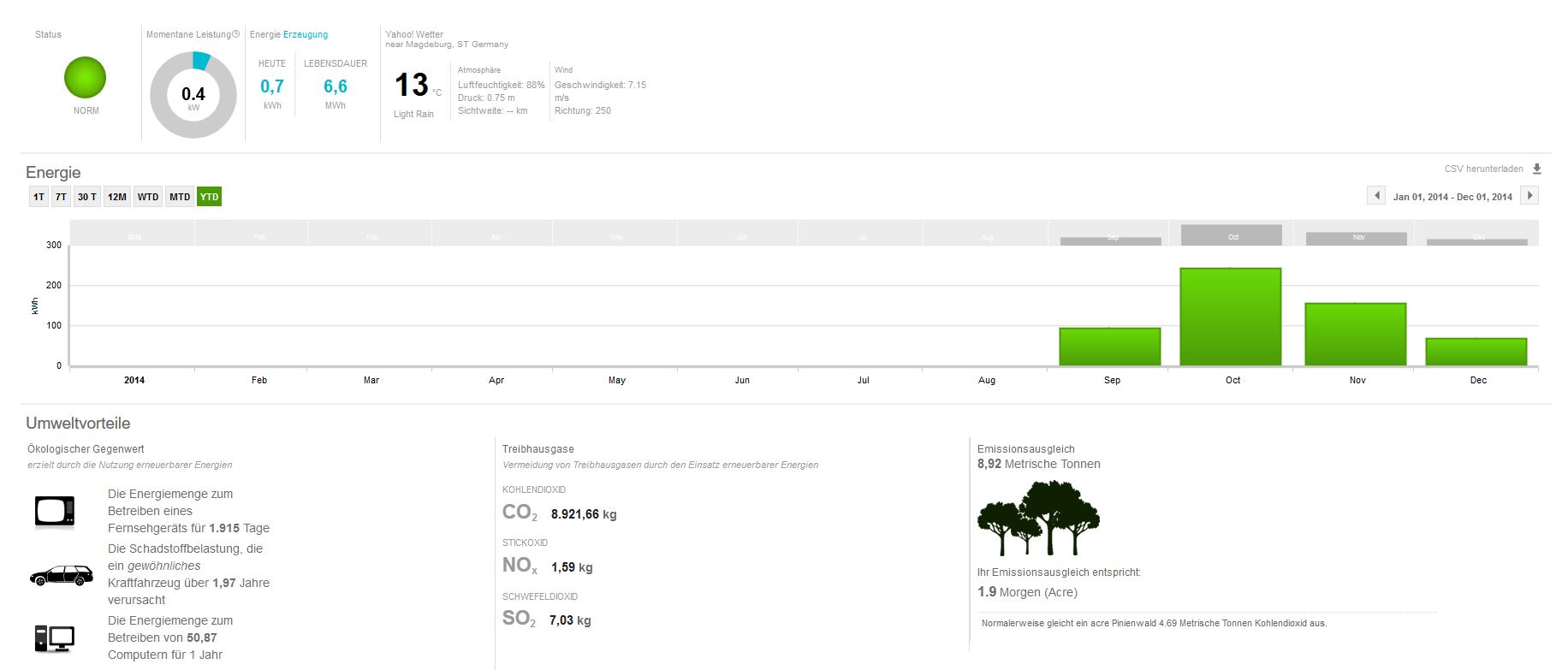Select the 1T time range

pos(39,197)
